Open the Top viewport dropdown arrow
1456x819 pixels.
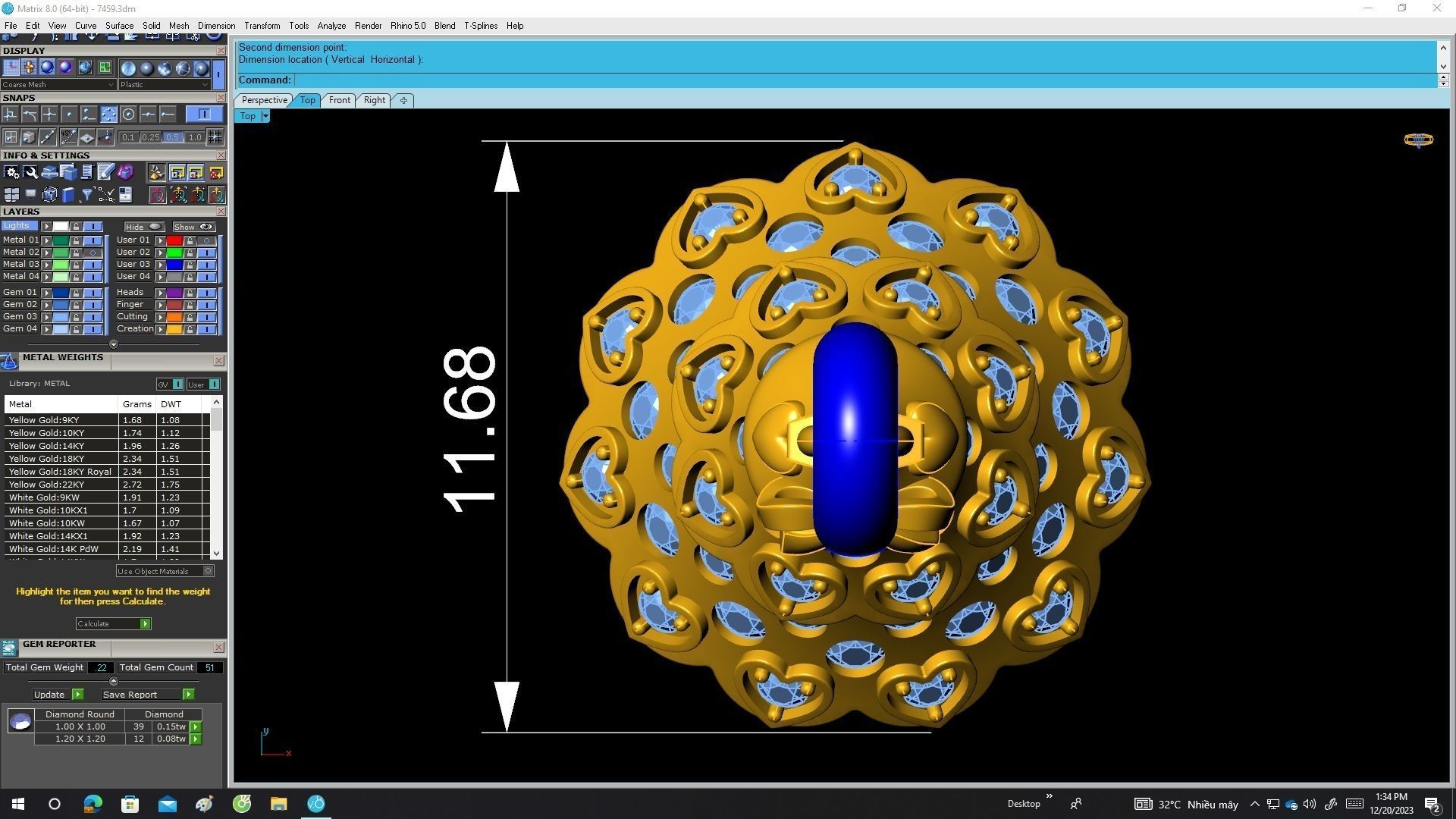pos(265,116)
